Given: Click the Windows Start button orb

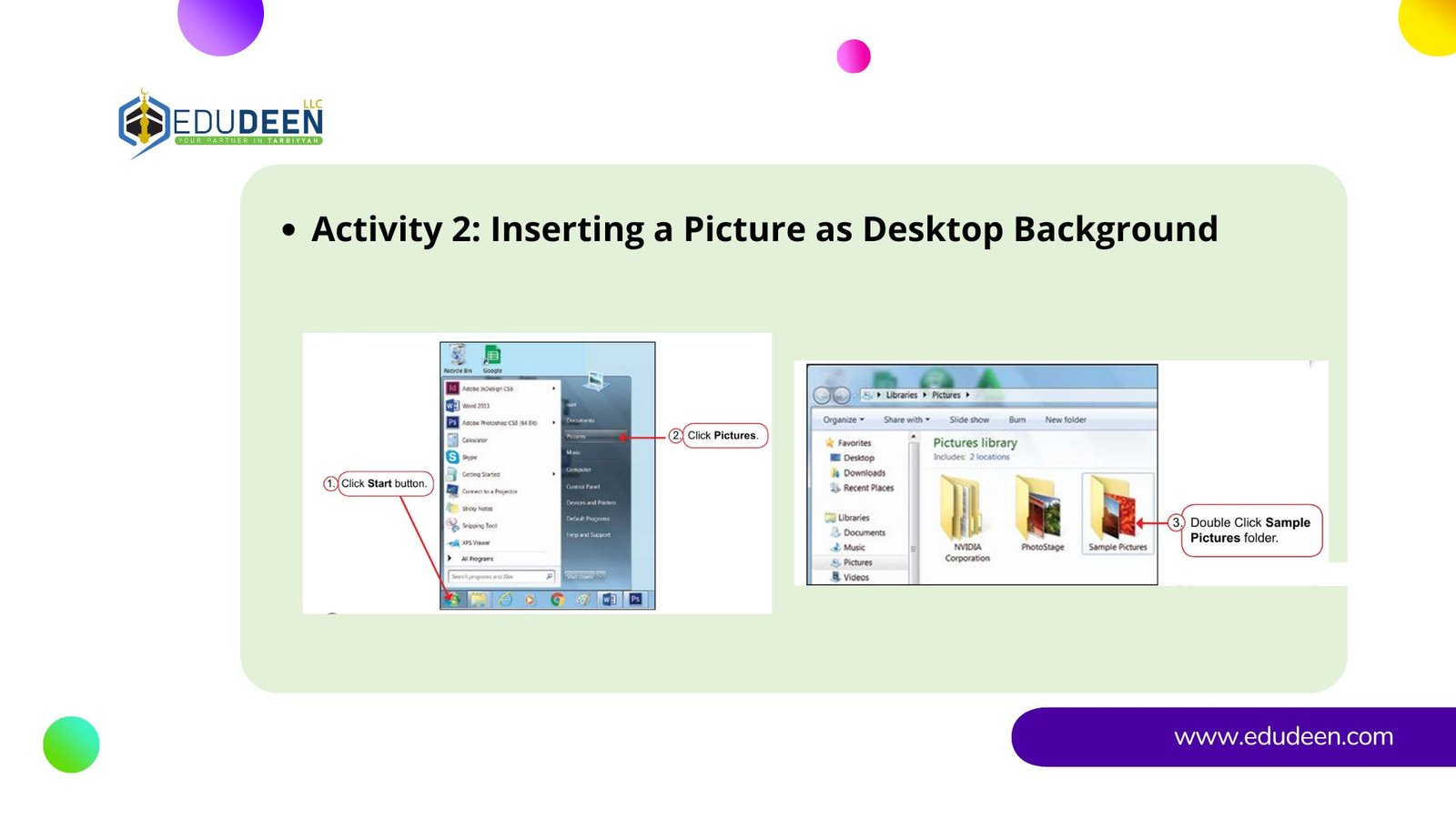Looking at the screenshot, I should [453, 599].
